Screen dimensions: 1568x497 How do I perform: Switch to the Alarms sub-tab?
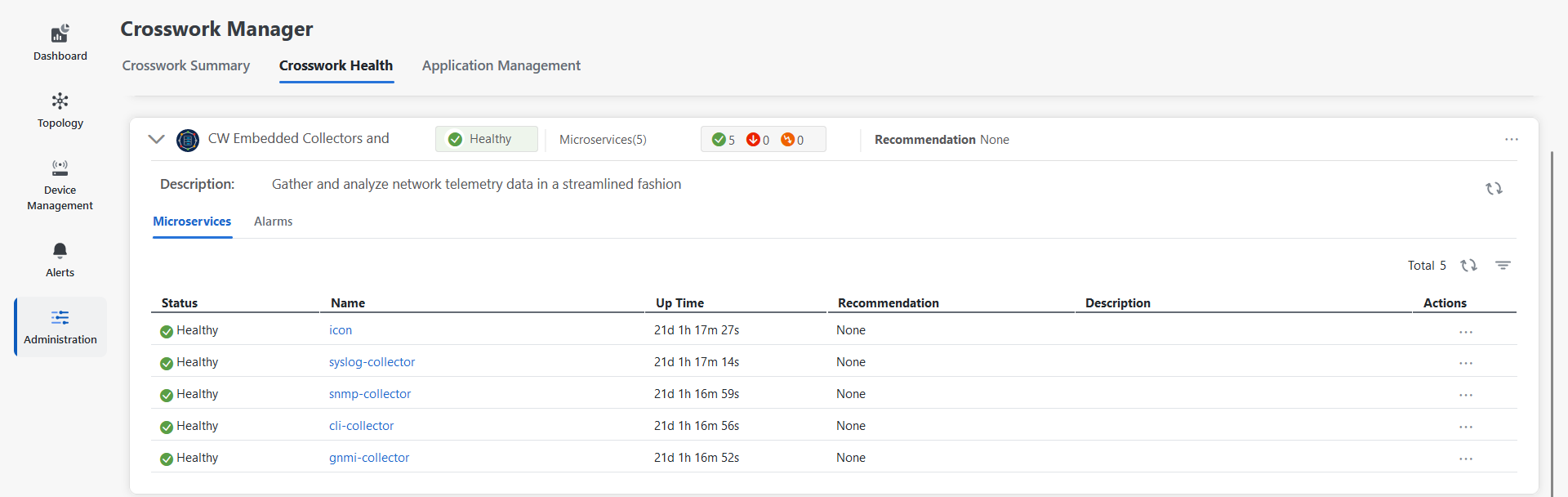273,222
